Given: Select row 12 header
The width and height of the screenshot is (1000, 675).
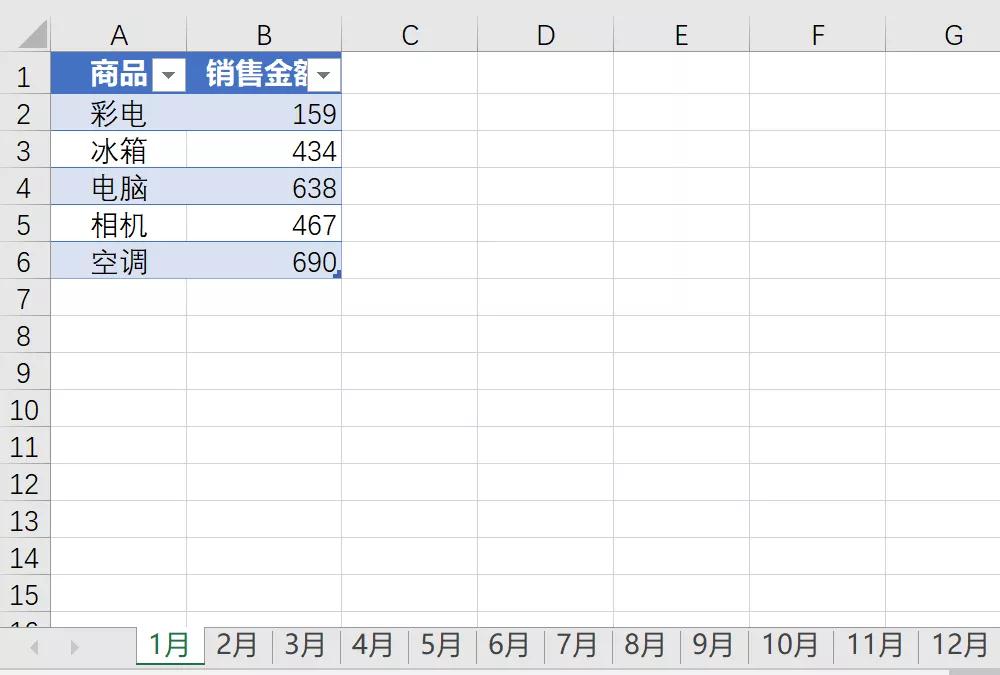Looking at the screenshot, I should click(24, 484).
